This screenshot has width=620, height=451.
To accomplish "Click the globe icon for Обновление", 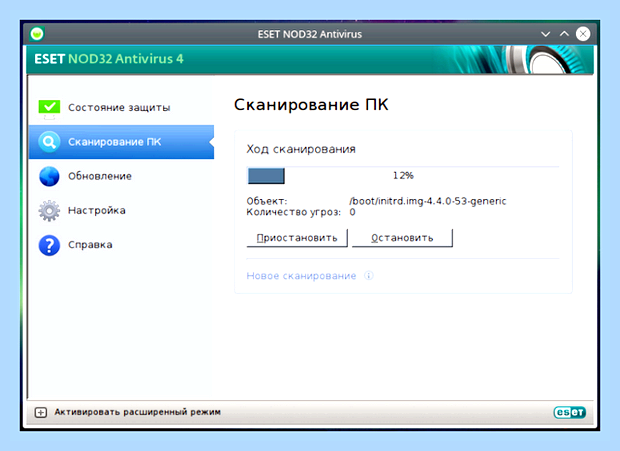I will (49, 176).
